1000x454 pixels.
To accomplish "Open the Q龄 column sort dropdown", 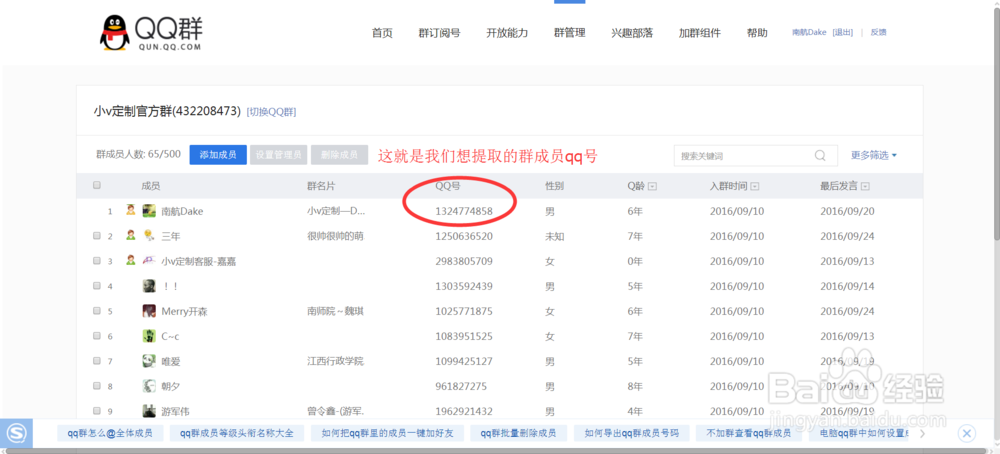I will 652,186.
